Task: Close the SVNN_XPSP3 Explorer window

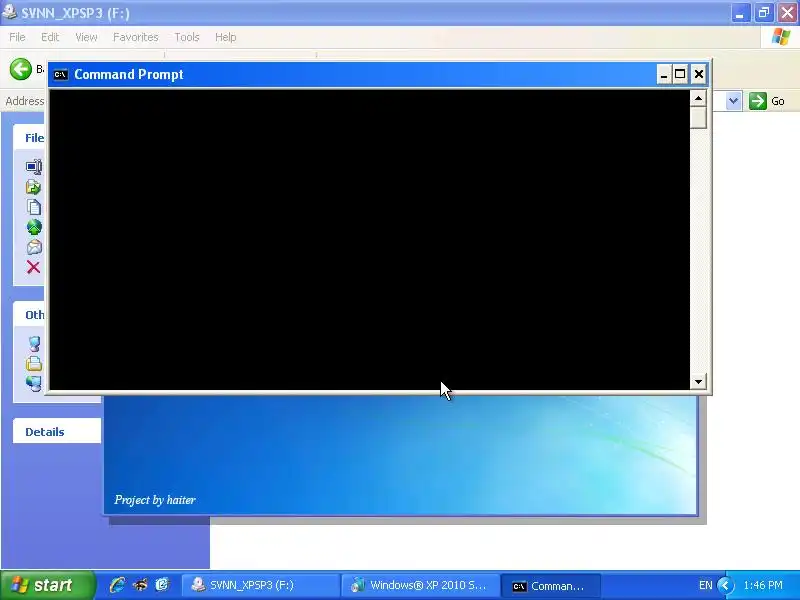Action: click(788, 13)
